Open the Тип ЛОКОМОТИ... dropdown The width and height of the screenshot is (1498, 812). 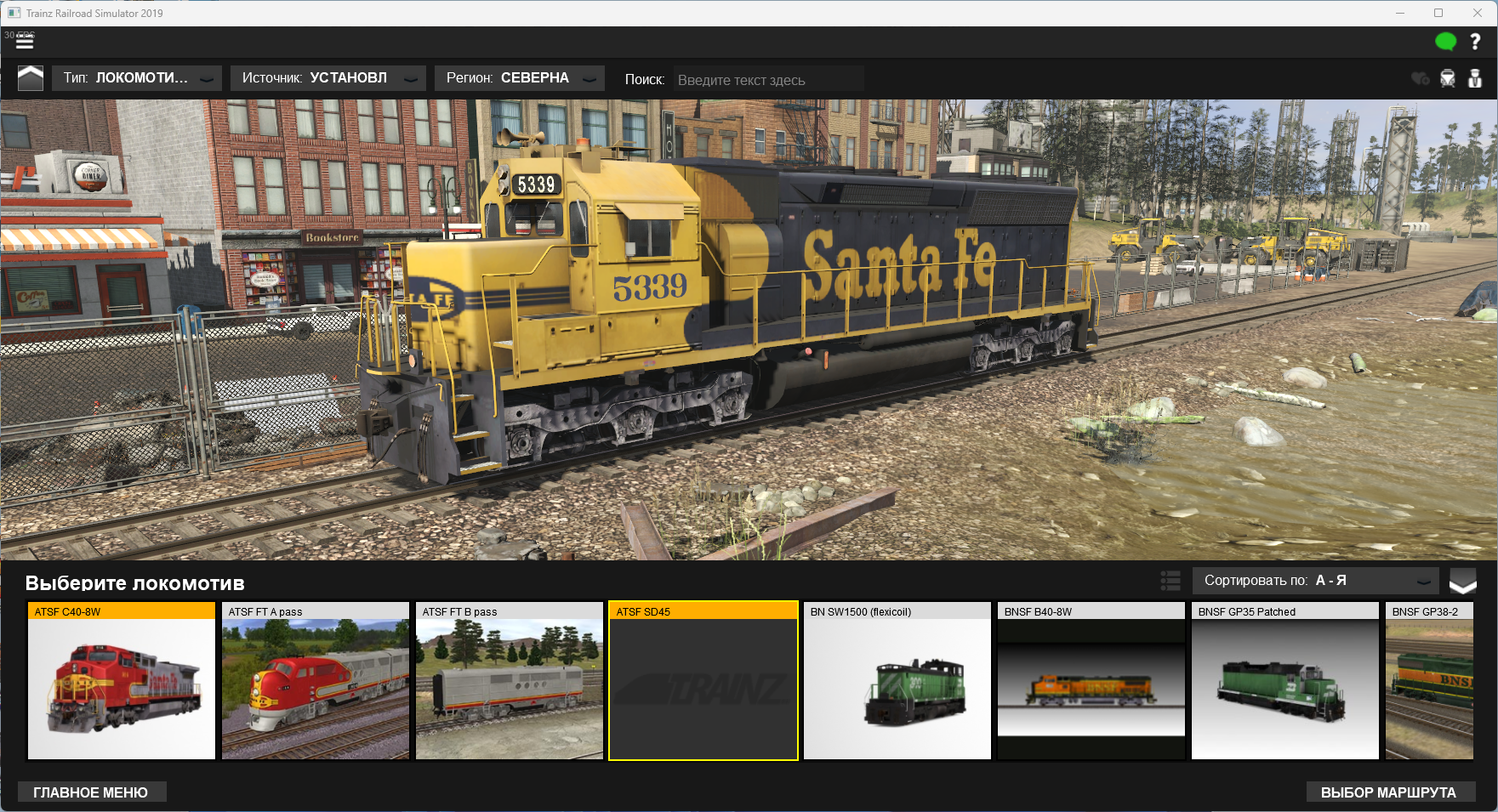137,78
